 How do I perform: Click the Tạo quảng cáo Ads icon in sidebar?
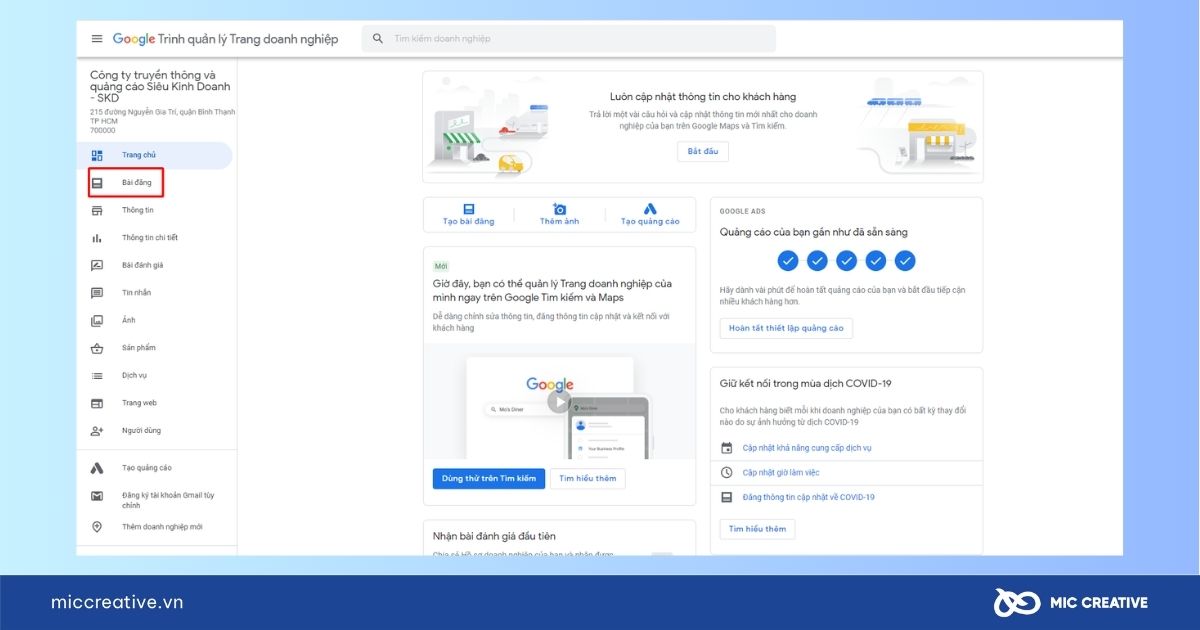97,468
